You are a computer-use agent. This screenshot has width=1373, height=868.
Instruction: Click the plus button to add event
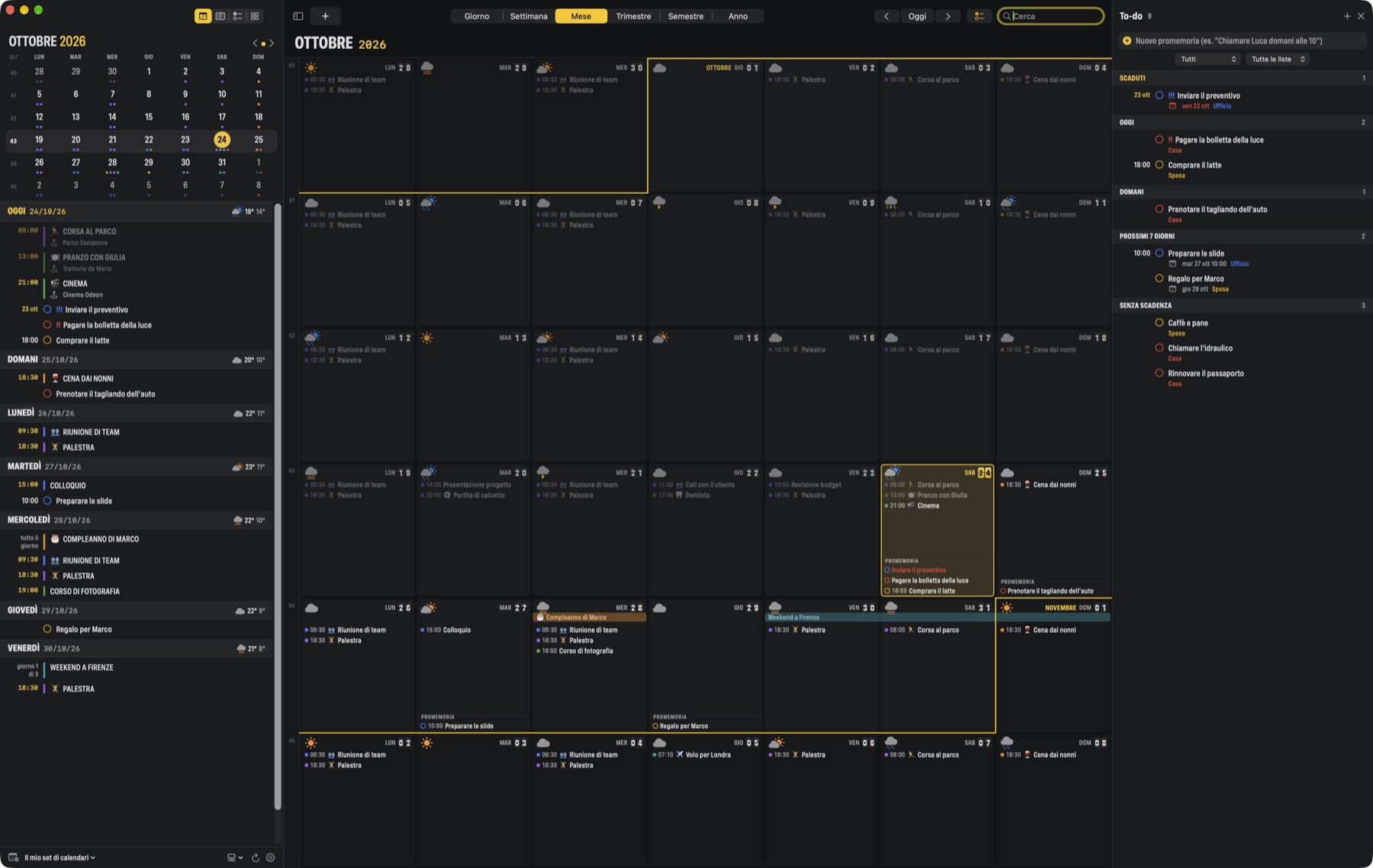[x=325, y=16]
